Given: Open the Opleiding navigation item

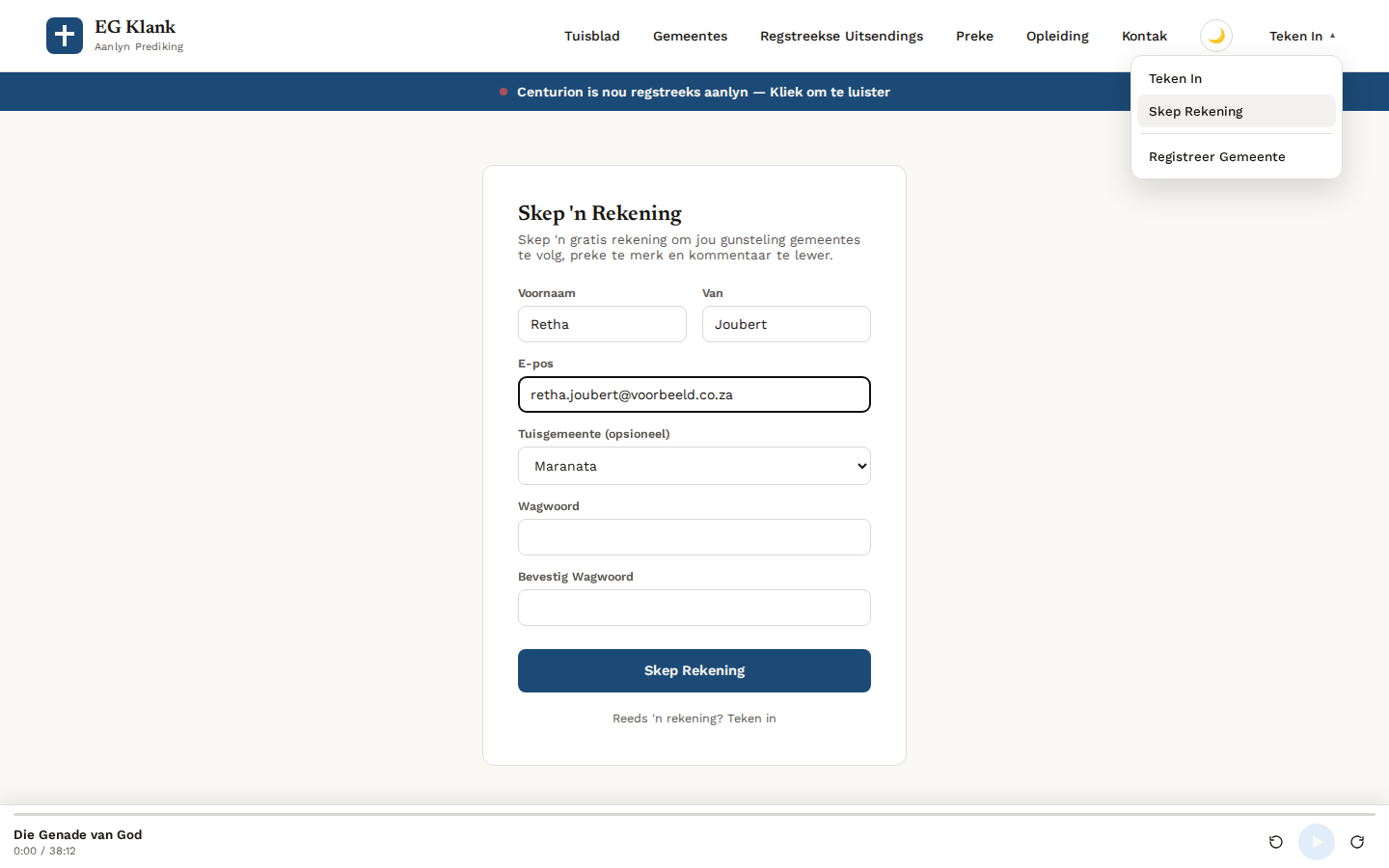Looking at the screenshot, I should [x=1057, y=36].
